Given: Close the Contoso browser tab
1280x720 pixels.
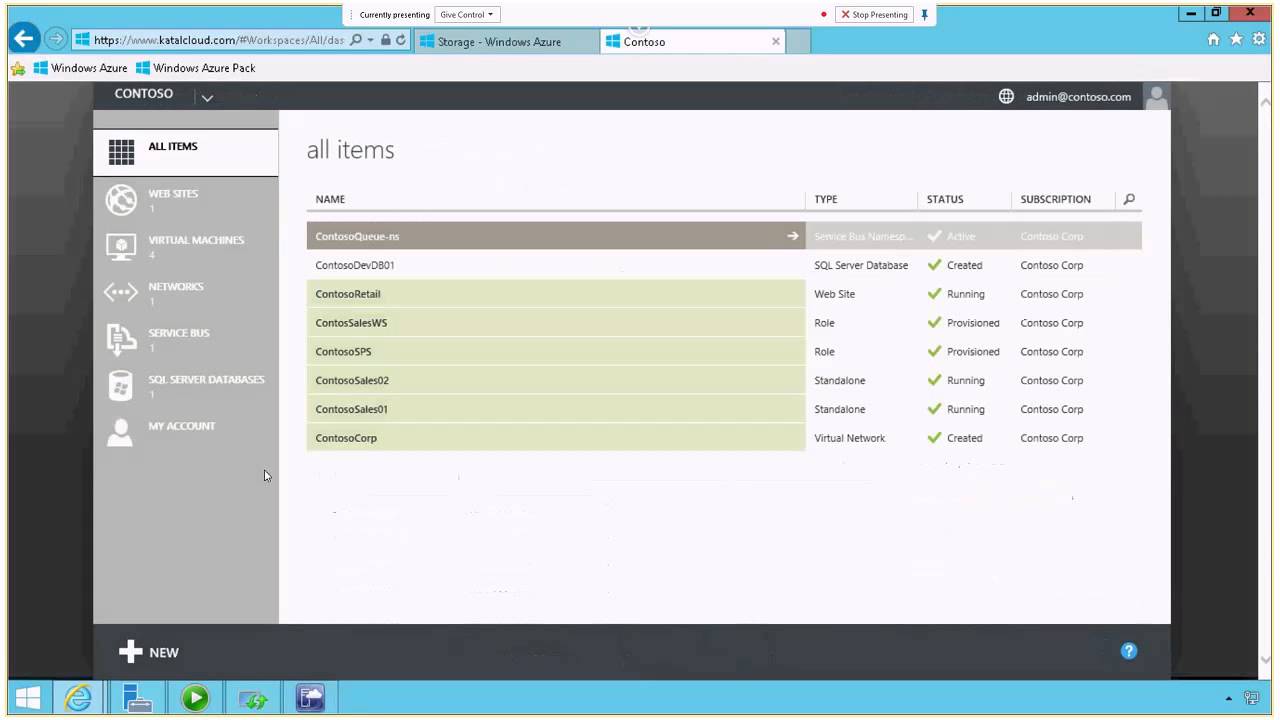Looking at the screenshot, I should tap(775, 41).
